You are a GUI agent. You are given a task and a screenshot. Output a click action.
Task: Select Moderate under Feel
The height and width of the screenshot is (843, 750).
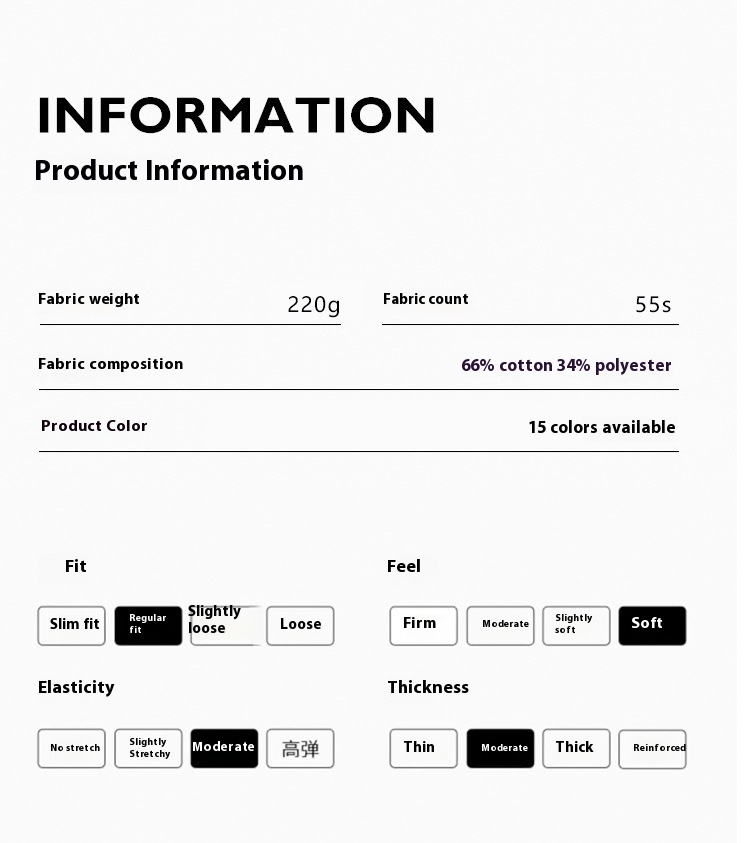pos(501,625)
